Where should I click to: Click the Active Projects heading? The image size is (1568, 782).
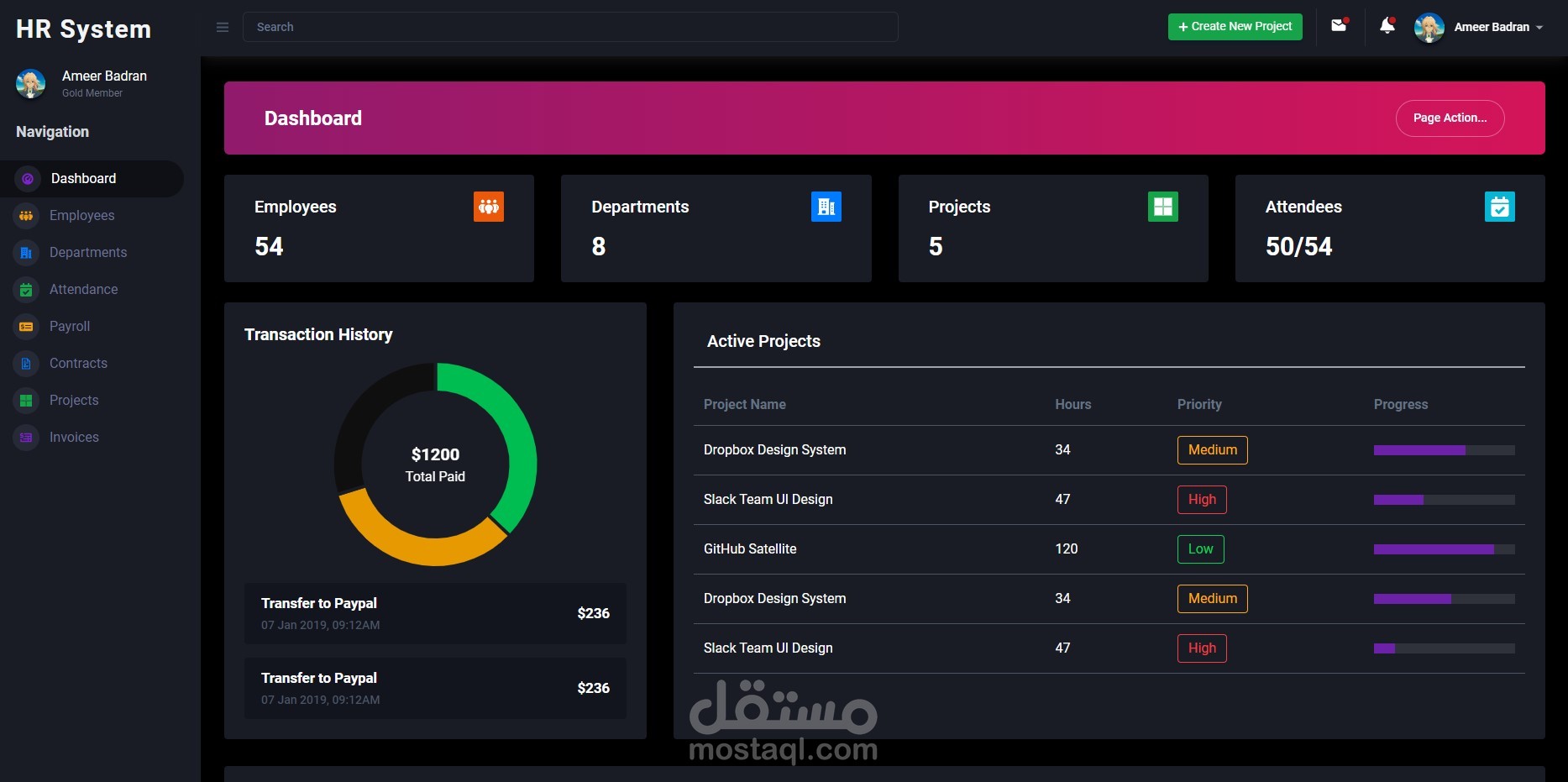tap(763, 342)
